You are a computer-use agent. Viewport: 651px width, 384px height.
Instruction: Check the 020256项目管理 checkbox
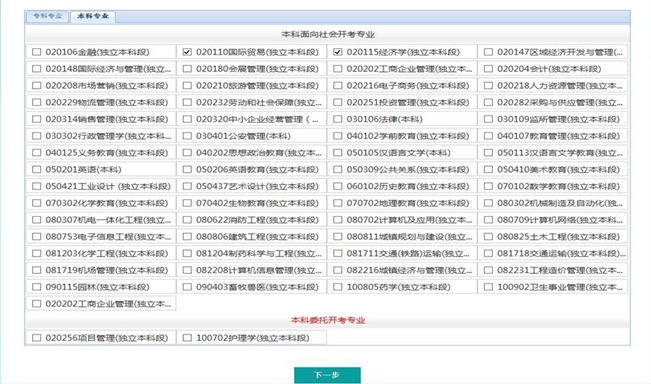click(37, 338)
